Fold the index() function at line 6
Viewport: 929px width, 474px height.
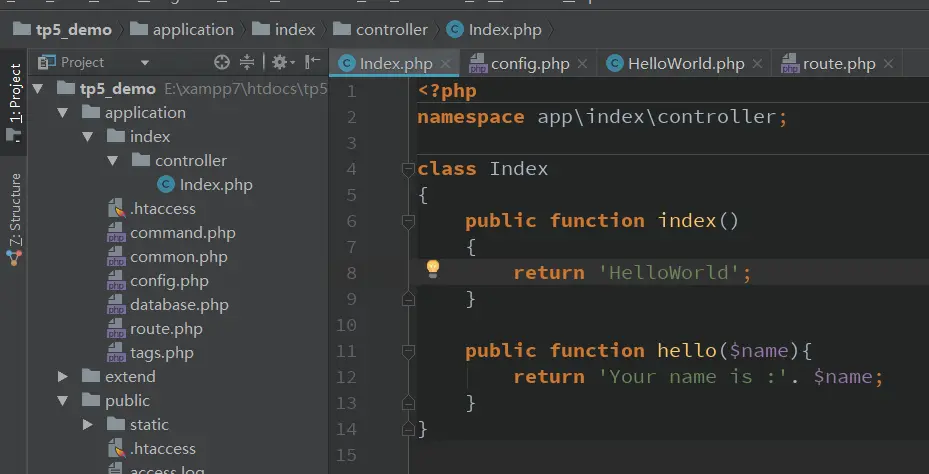pyautogui.click(x=408, y=222)
